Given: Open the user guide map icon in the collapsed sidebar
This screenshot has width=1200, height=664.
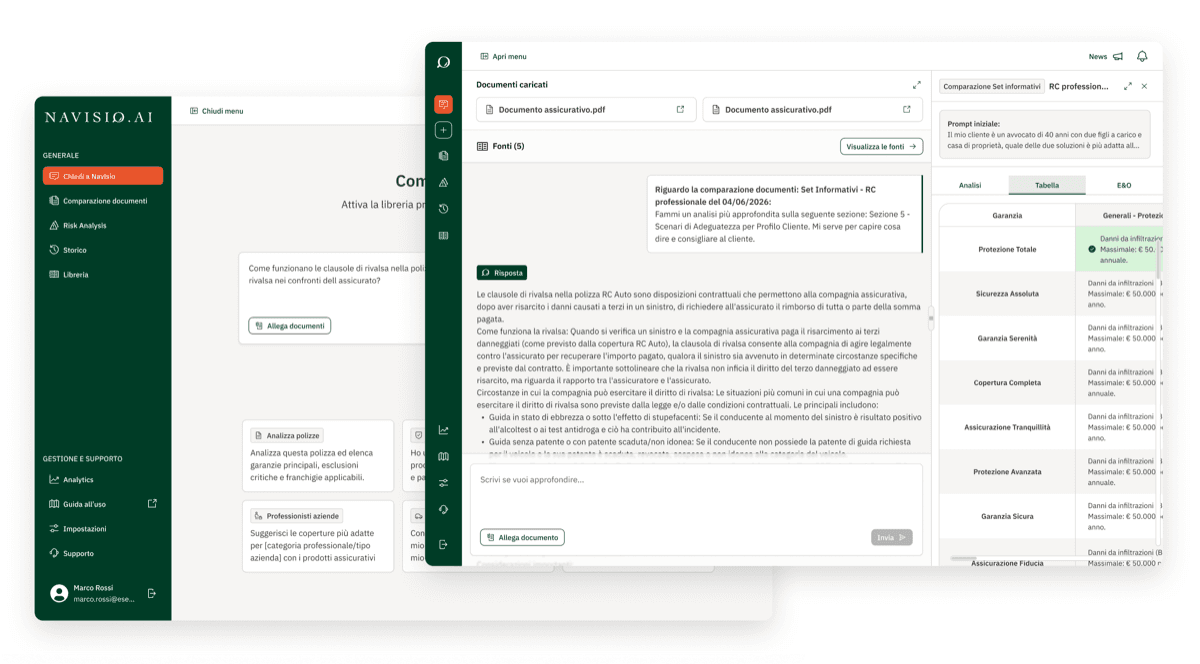Looking at the screenshot, I should pos(443,456).
